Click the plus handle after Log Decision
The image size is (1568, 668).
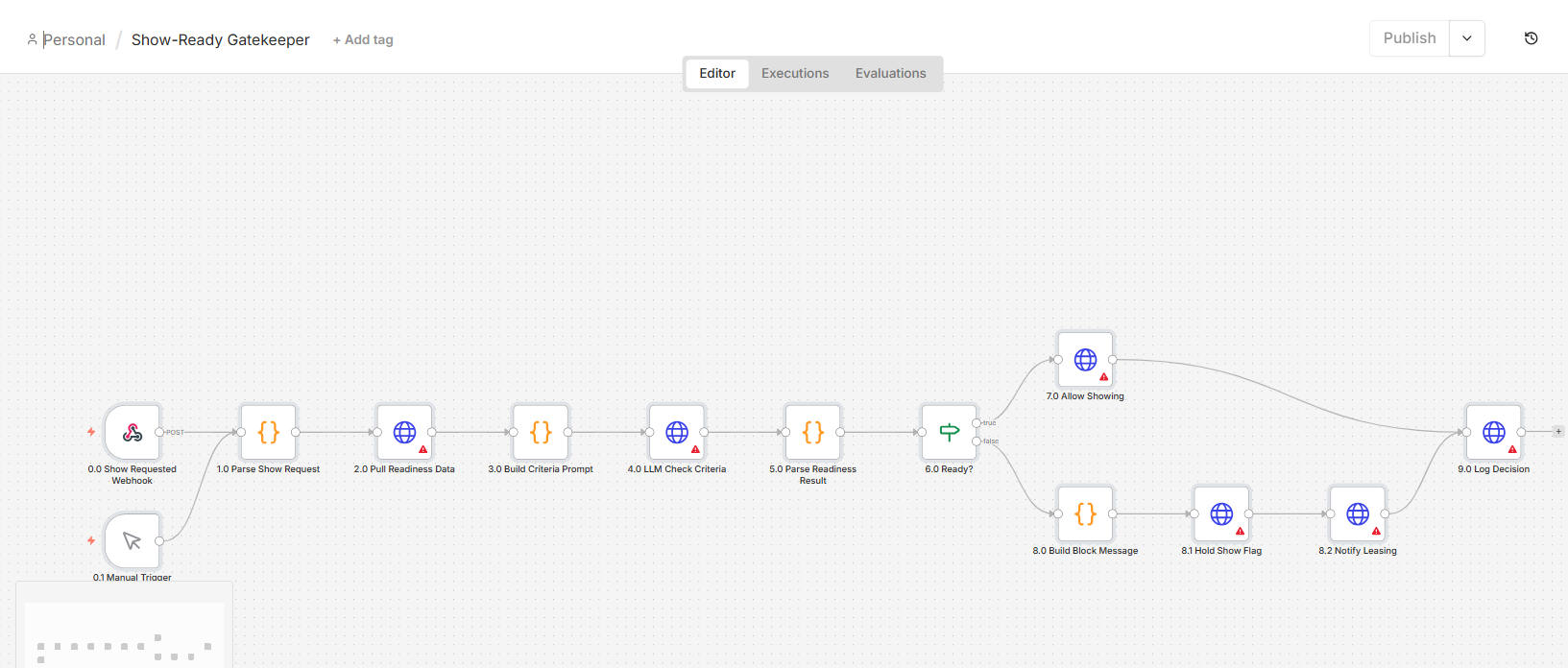coord(1558,432)
